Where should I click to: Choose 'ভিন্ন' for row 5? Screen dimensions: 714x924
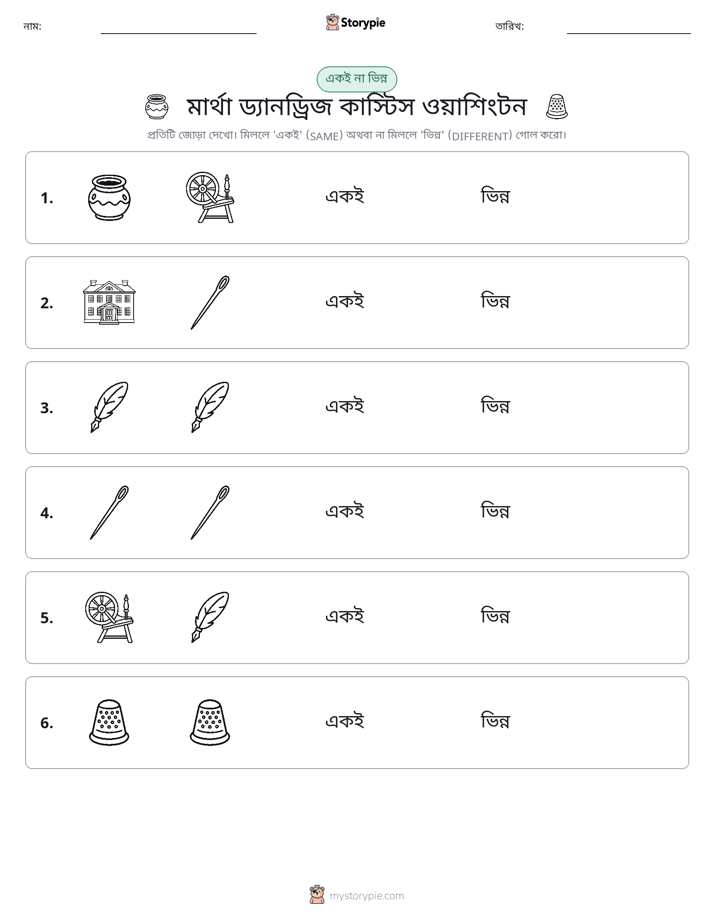pyautogui.click(x=495, y=616)
